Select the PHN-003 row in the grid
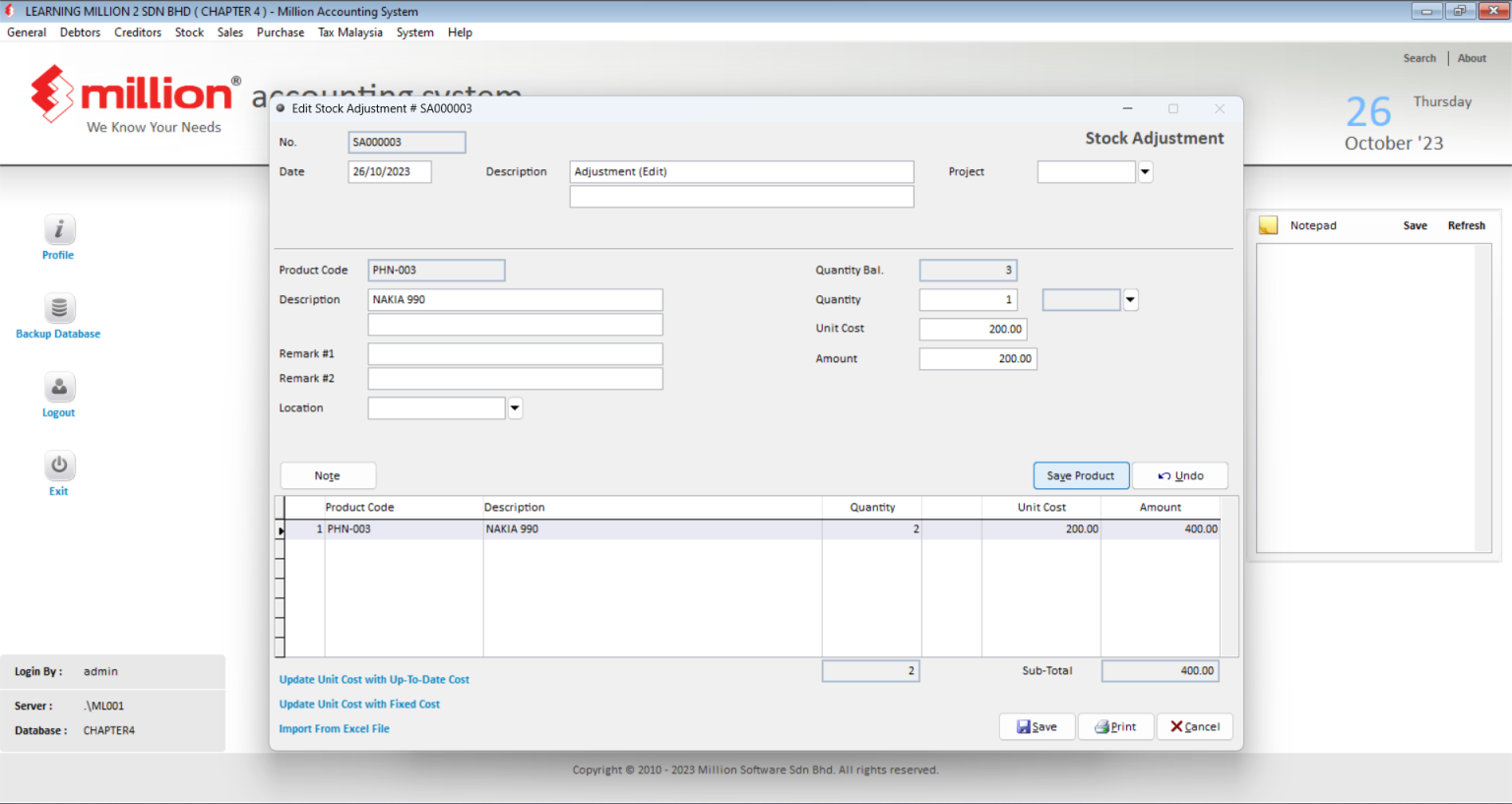 pyautogui.click(x=752, y=529)
